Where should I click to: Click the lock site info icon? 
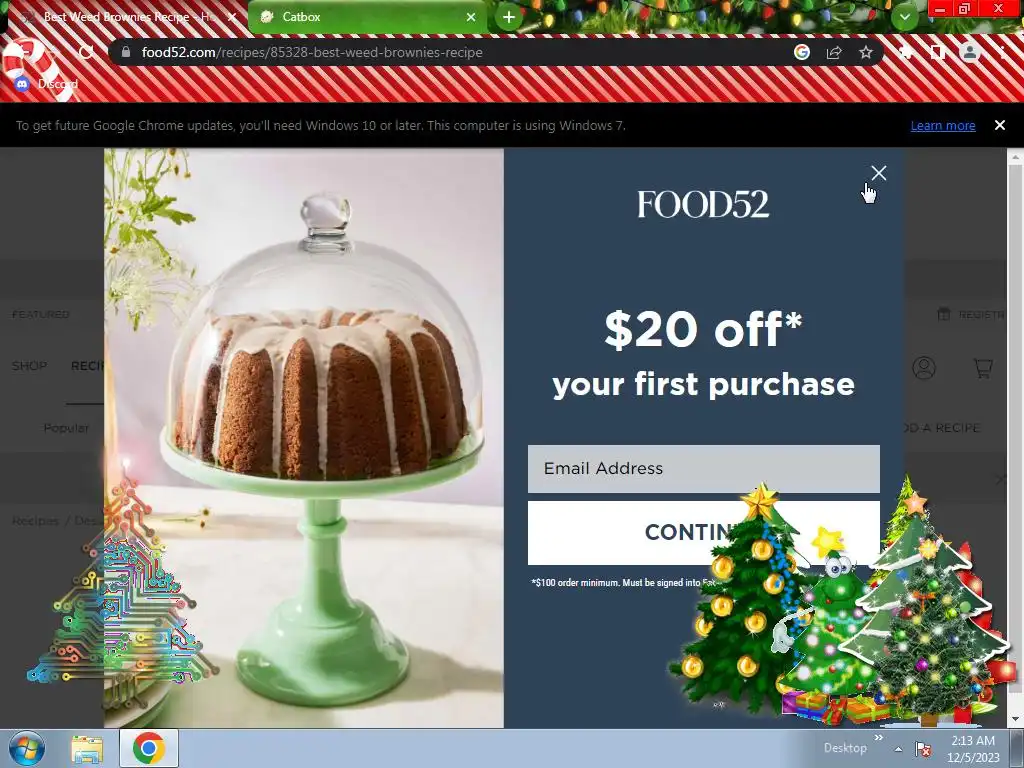[126, 52]
